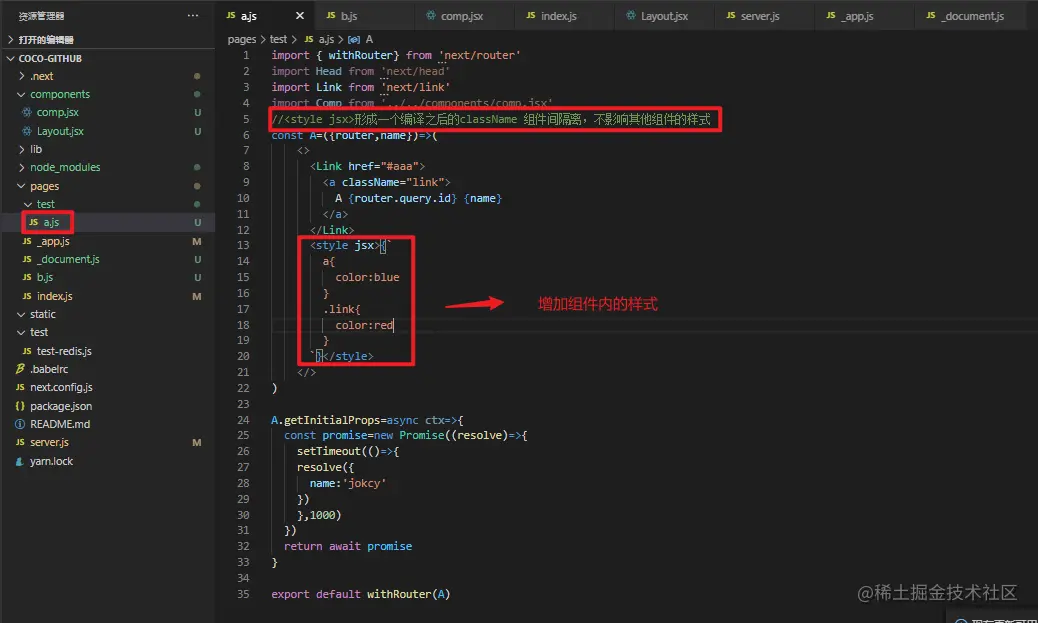The height and width of the screenshot is (623, 1038).
Task: Click the Link href="#aaa" code line
Action: pyautogui.click(x=367, y=166)
